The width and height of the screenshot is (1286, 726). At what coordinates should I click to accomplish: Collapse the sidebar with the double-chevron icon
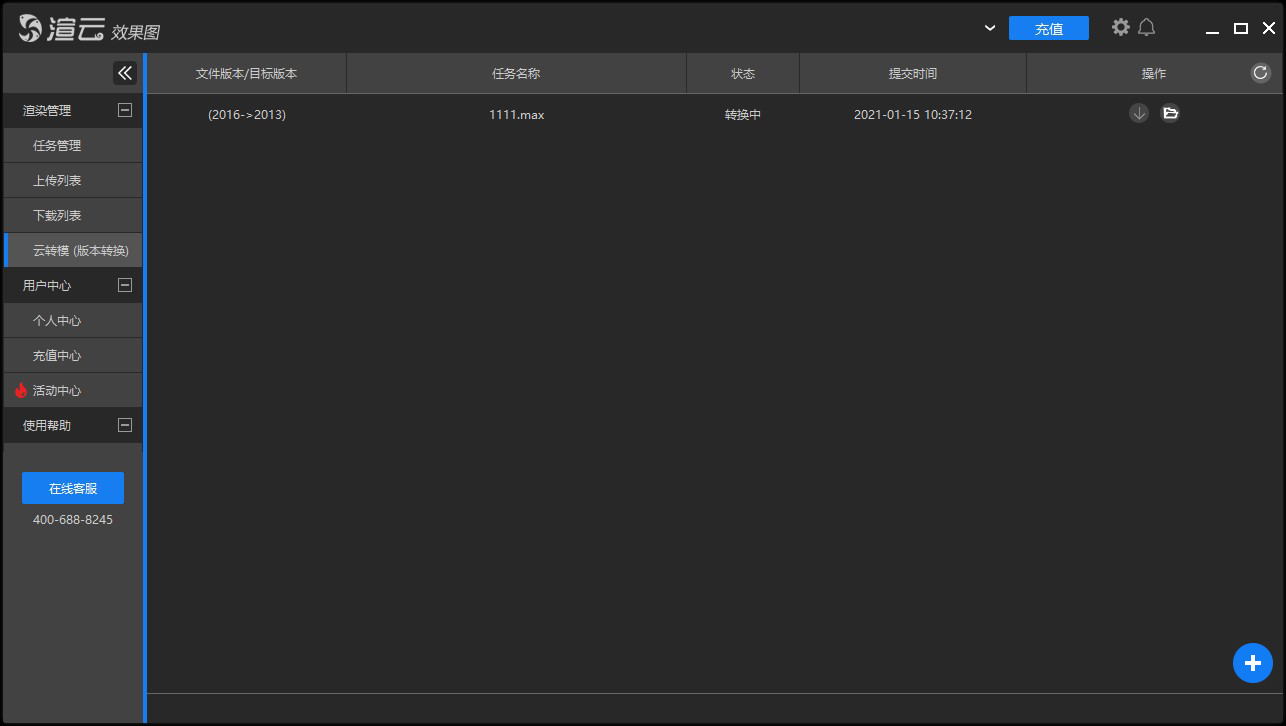tap(125, 73)
